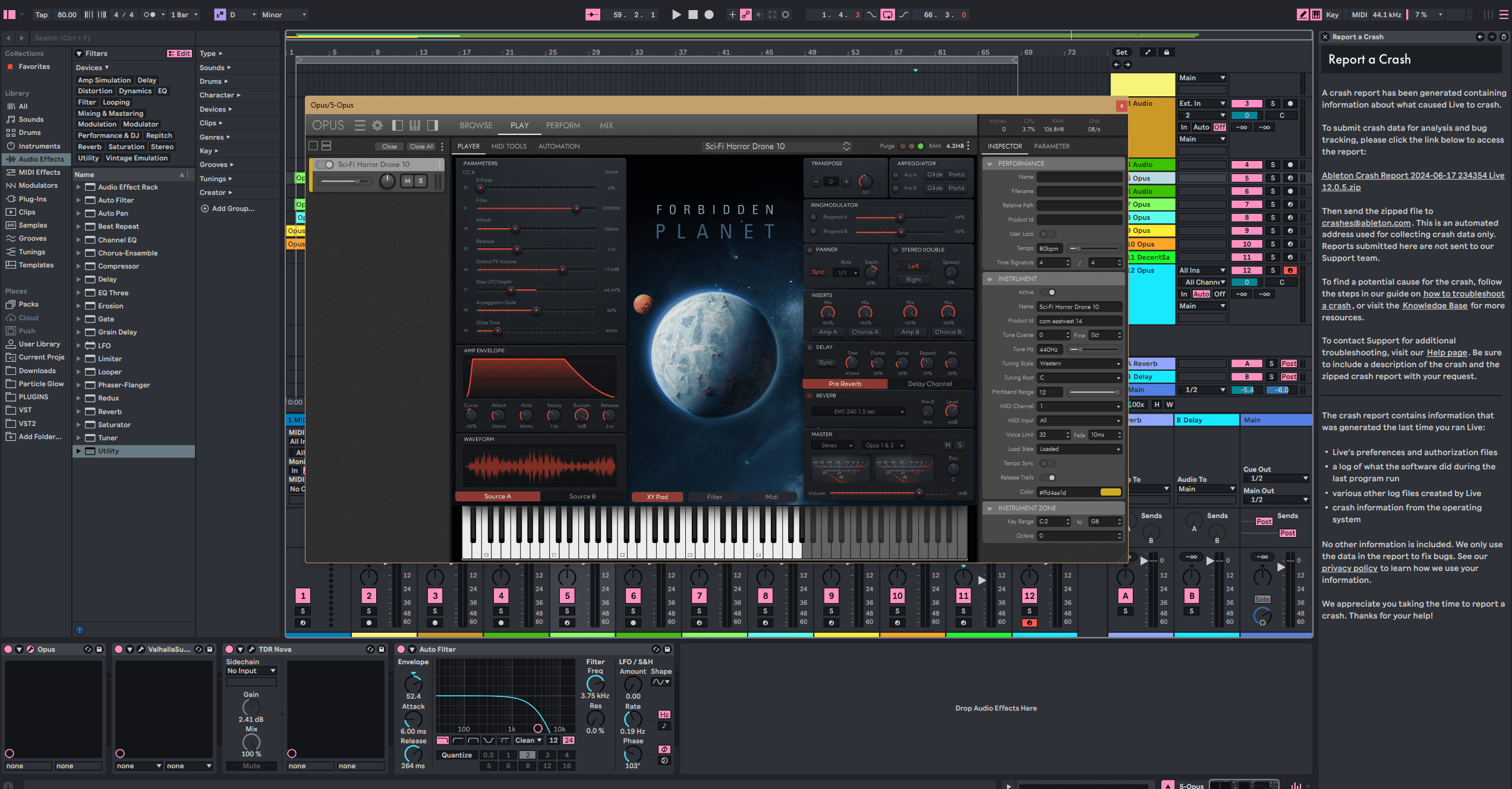
Task: Toggle the Loop switch in transport
Action: click(x=887, y=15)
